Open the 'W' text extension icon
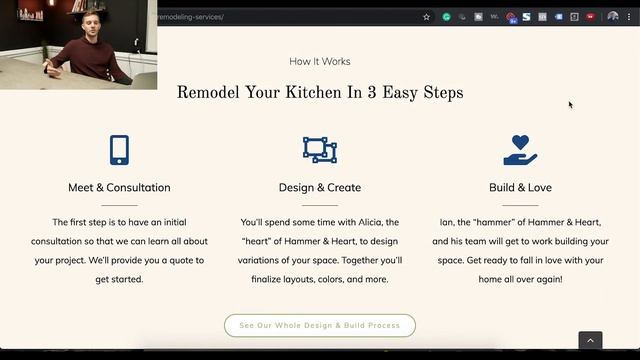The width and height of the screenshot is (640, 360). [x=494, y=17]
